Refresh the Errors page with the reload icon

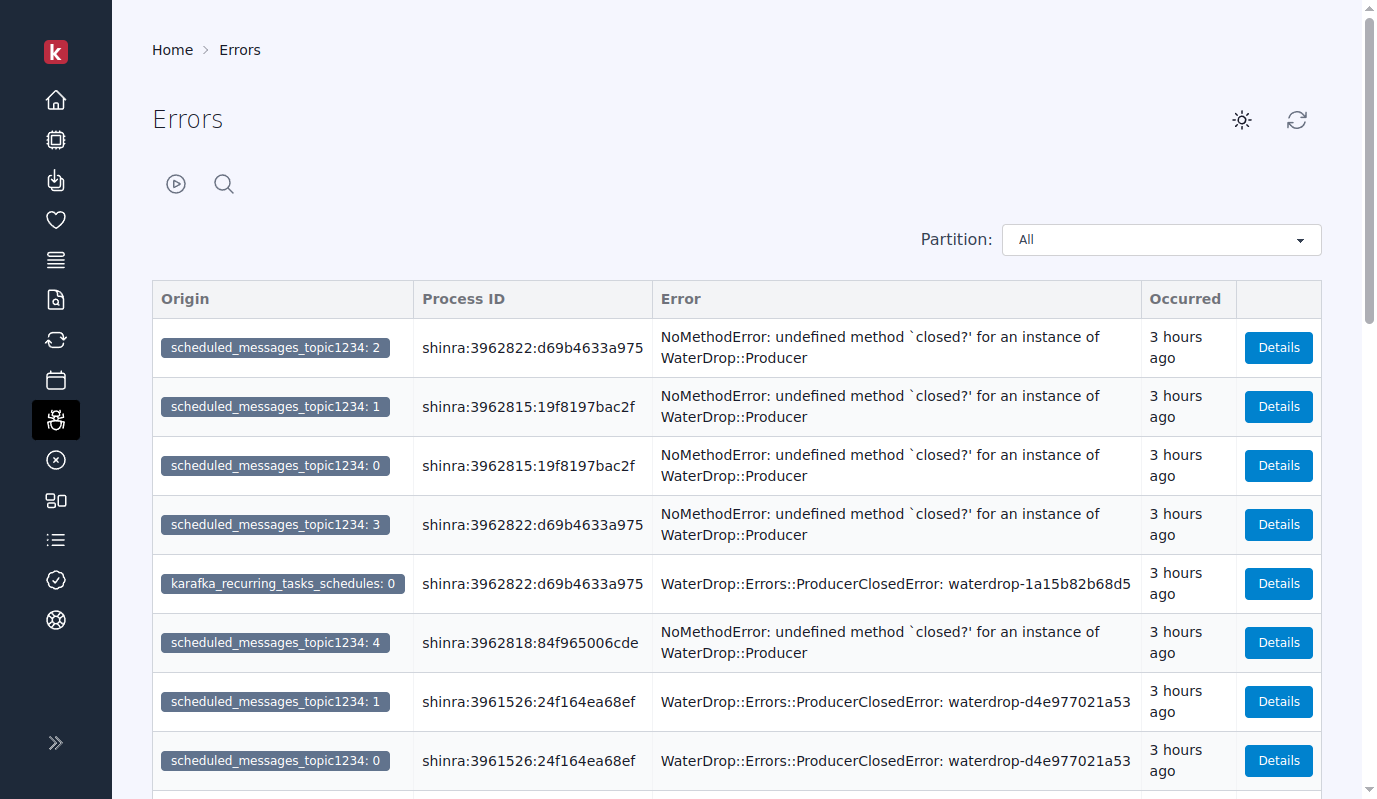tap(1297, 120)
